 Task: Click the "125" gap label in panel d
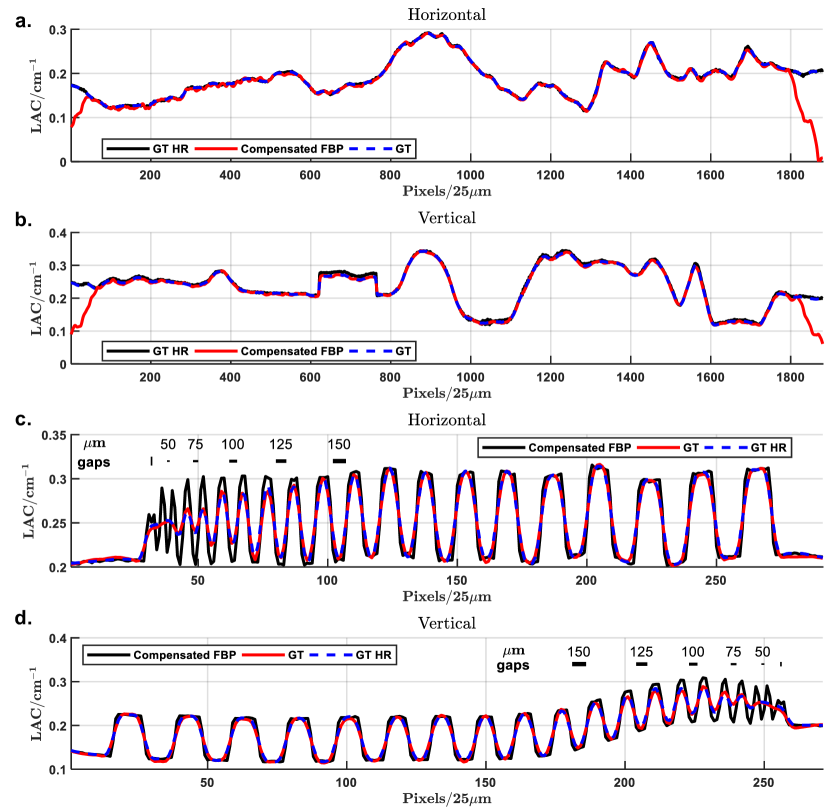click(x=641, y=652)
